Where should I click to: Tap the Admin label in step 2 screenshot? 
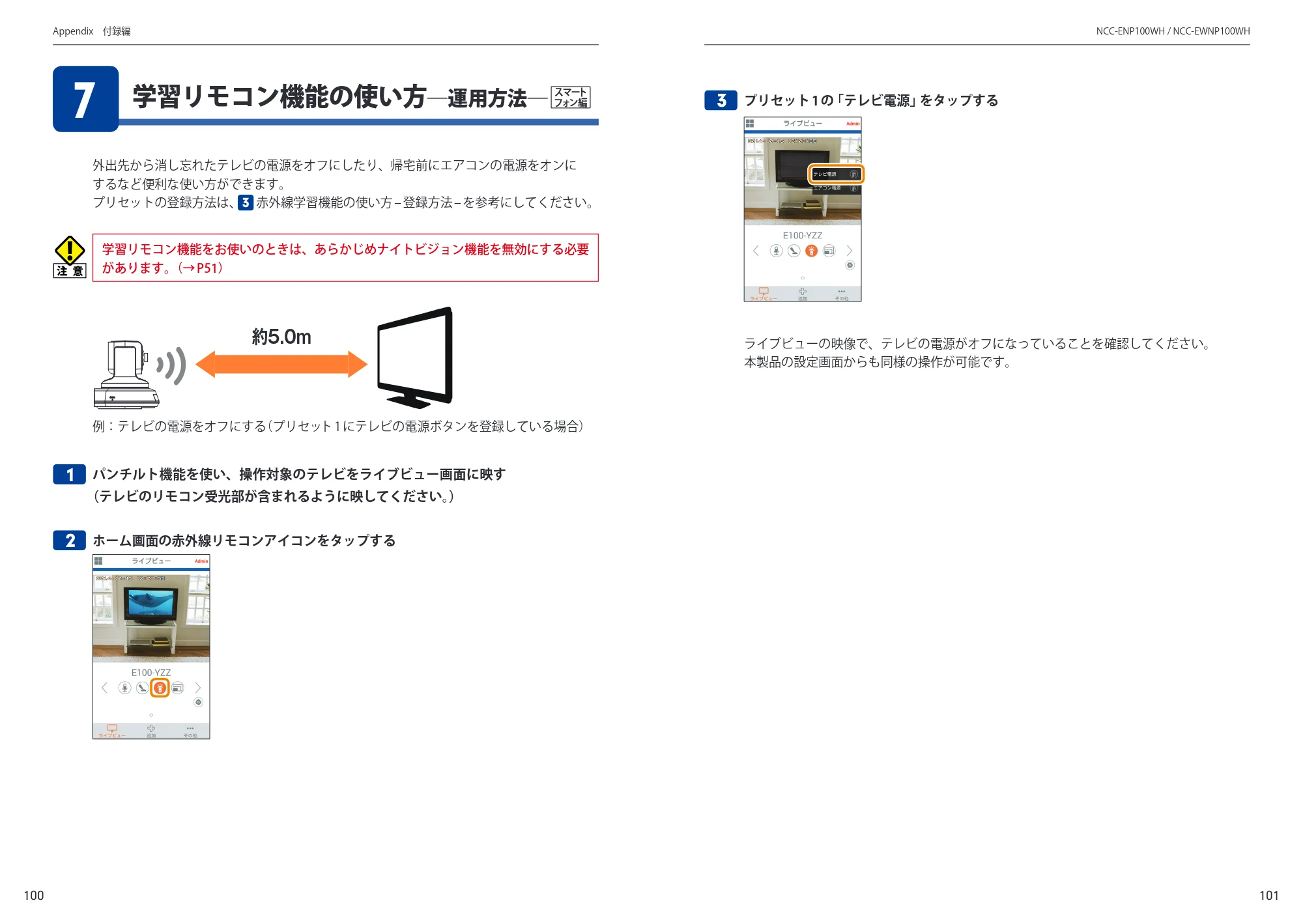201,561
